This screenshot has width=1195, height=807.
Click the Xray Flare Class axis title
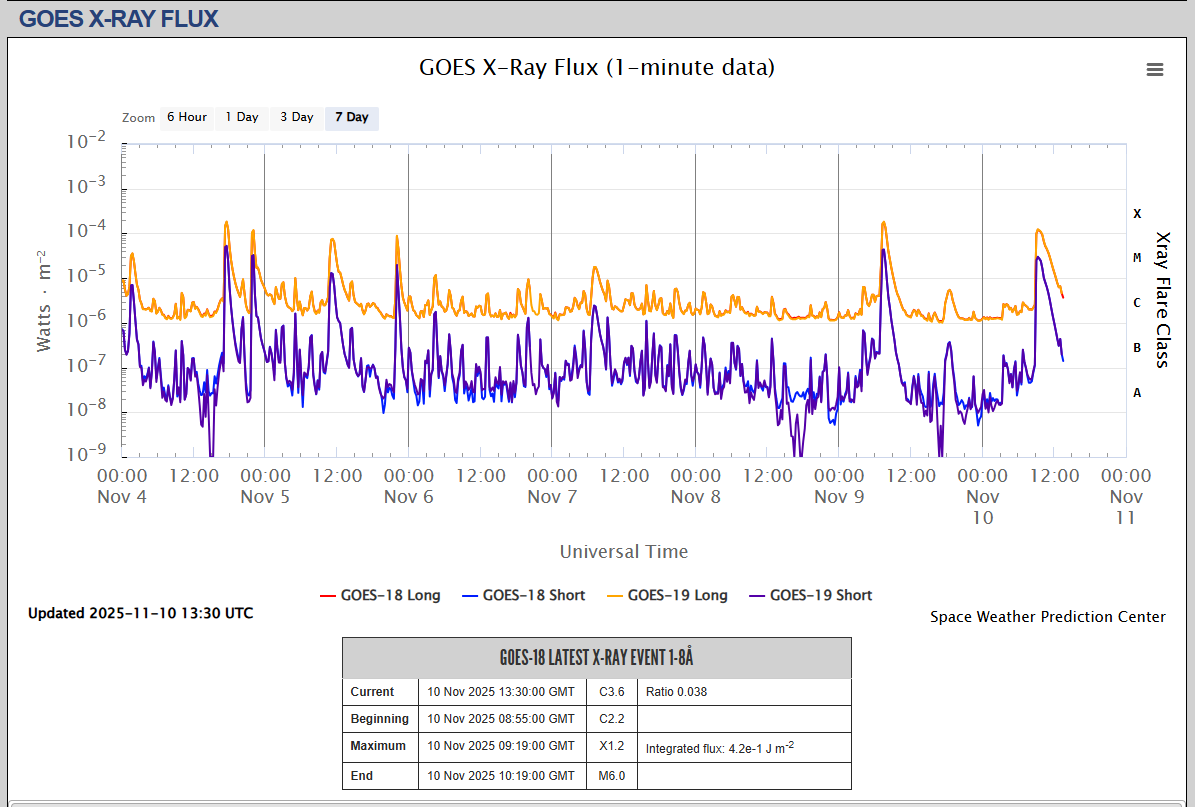coord(1162,300)
